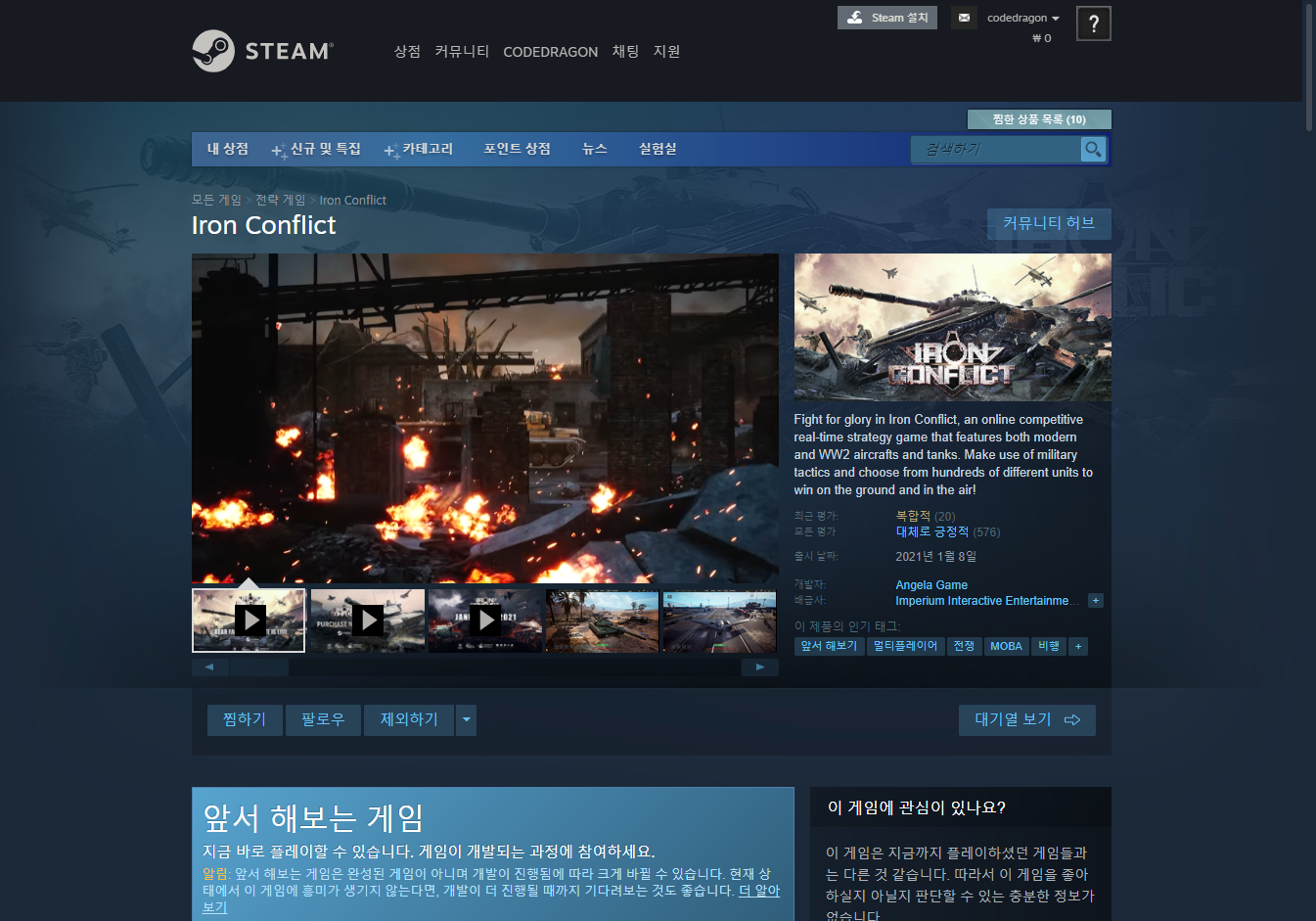Expand the publisher list plus button
Screen dimensions: 1316x921
tap(1096, 601)
